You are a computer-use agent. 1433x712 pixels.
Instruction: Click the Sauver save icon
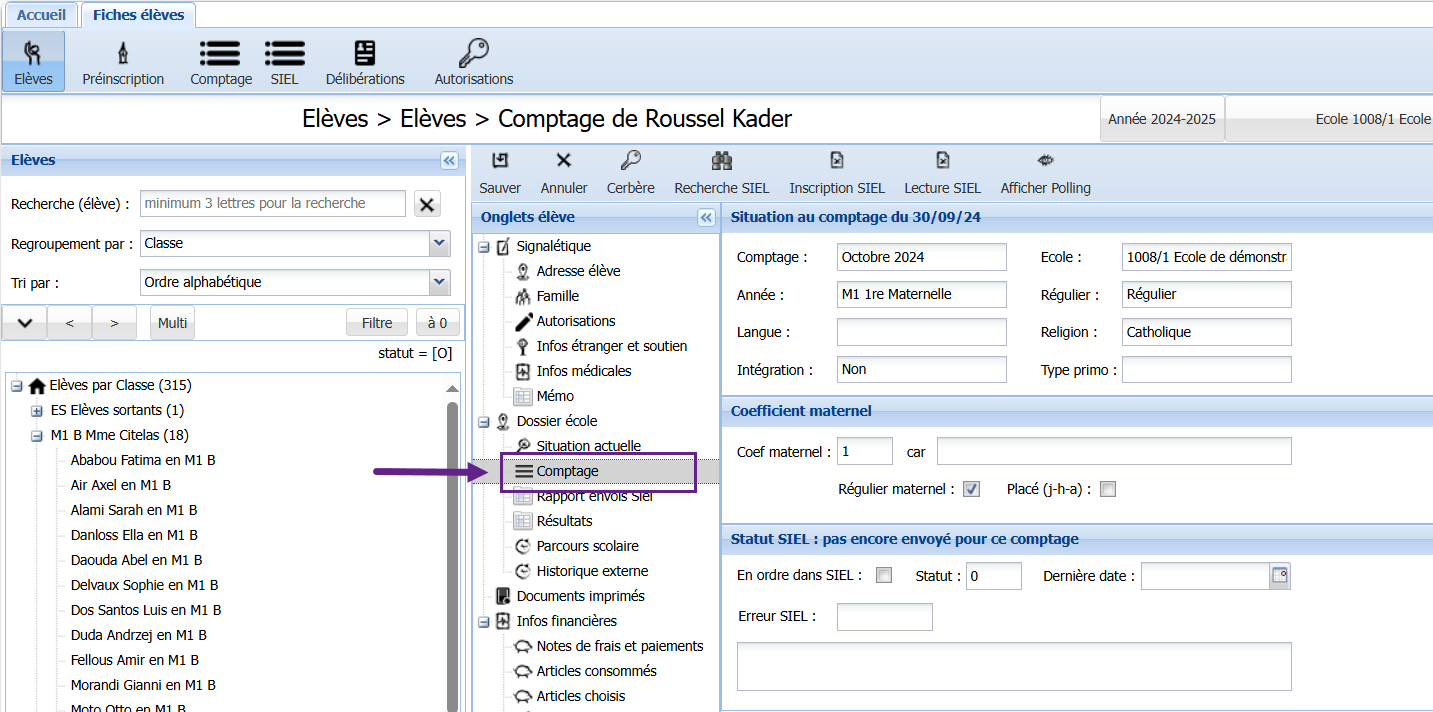[500, 161]
